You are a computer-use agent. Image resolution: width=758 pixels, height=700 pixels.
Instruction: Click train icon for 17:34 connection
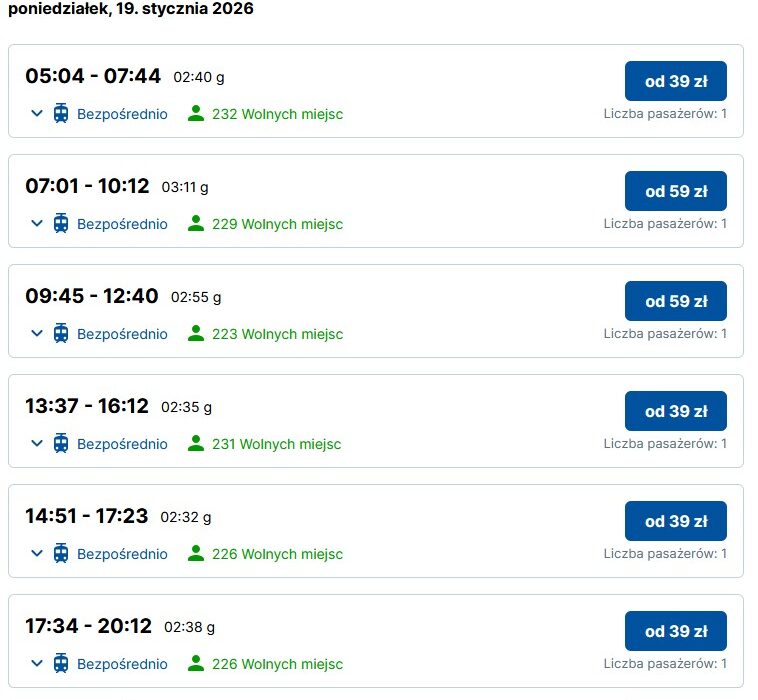click(x=61, y=663)
